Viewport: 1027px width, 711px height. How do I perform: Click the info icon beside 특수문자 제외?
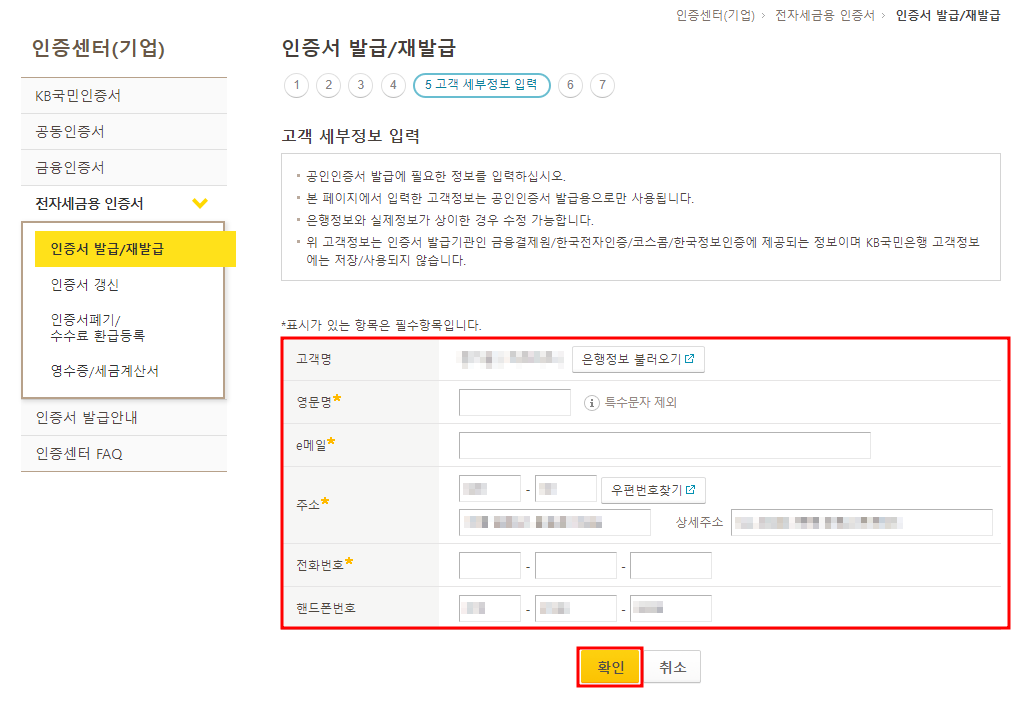click(593, 402)
